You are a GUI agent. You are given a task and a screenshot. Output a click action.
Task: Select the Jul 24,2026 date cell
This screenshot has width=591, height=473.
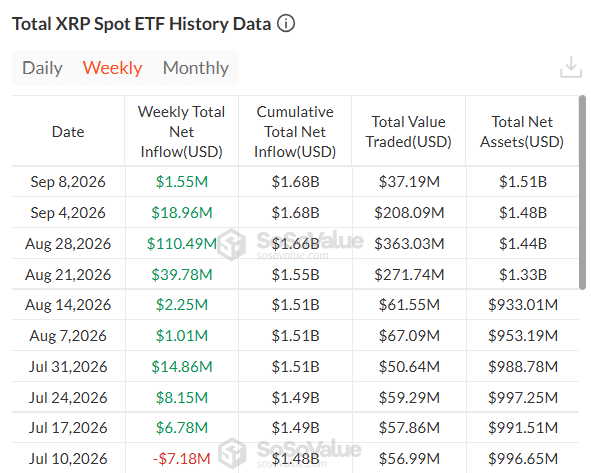[68, 397]
